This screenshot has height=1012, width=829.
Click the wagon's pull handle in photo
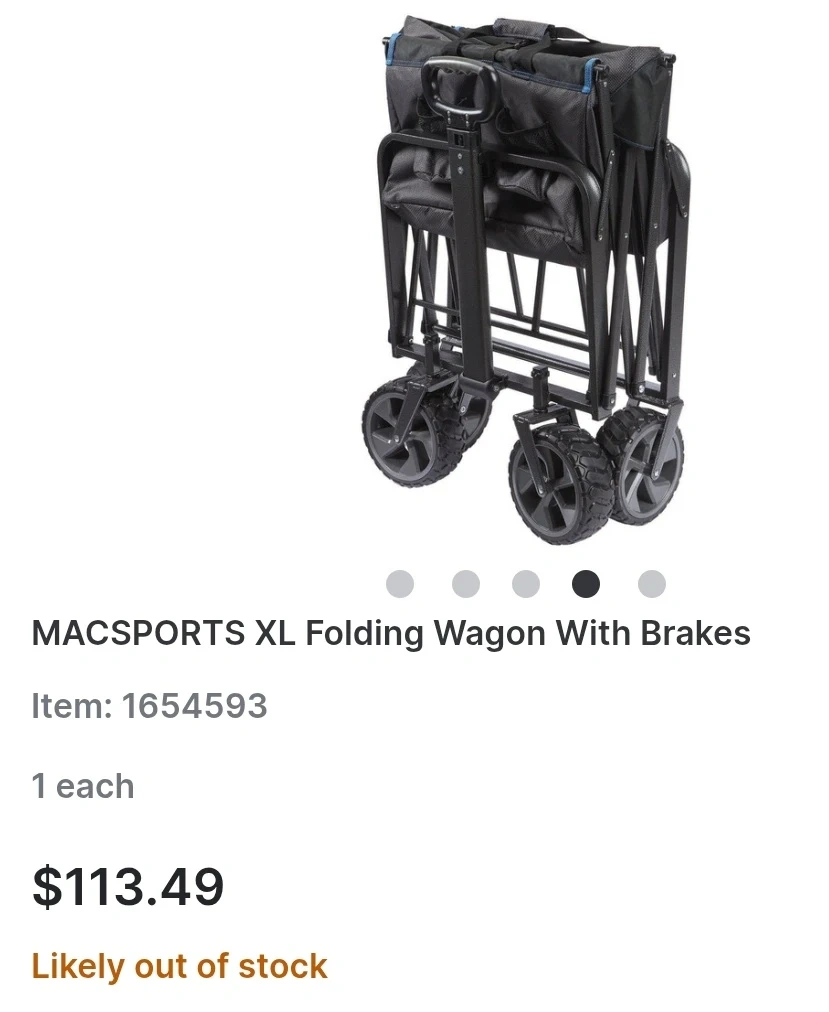click(x=460, y=90)
